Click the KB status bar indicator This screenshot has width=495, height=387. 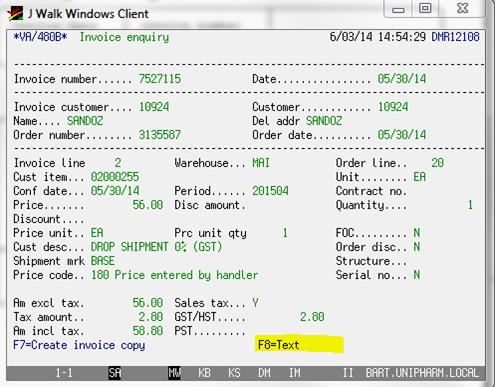tap(204, 373)
